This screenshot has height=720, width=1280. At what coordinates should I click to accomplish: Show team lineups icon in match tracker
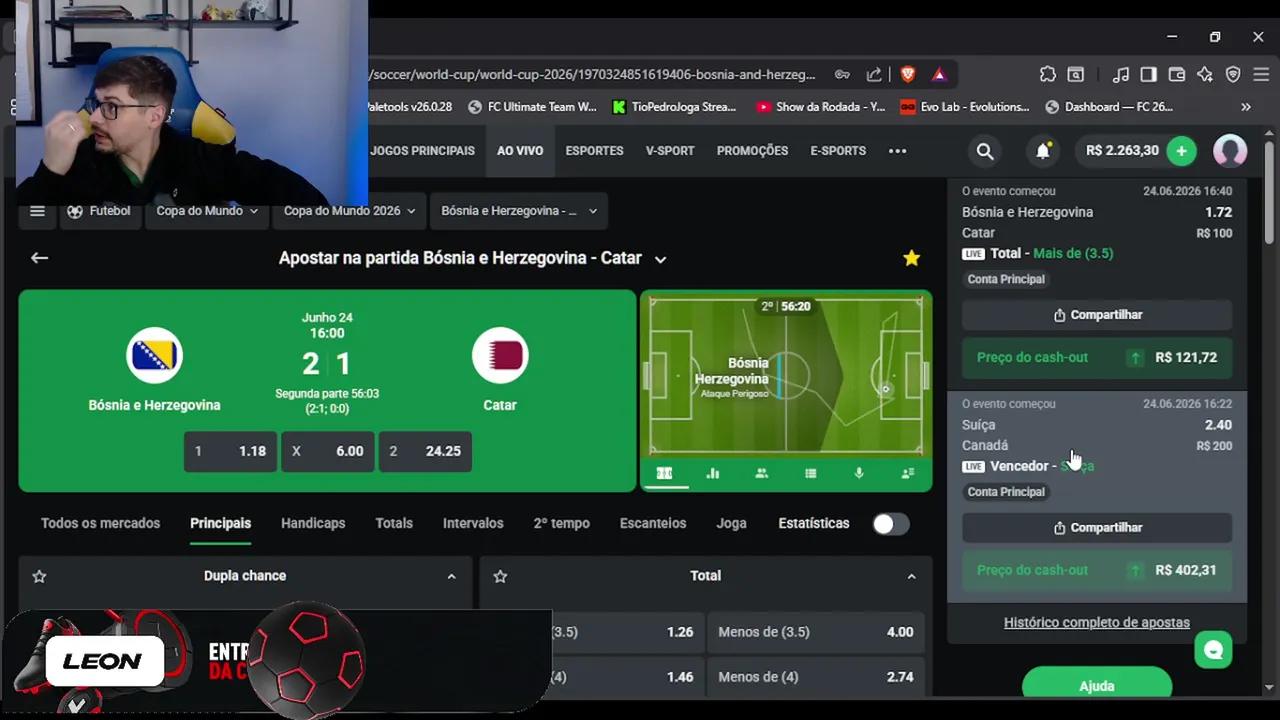click(x=761, y=473)
